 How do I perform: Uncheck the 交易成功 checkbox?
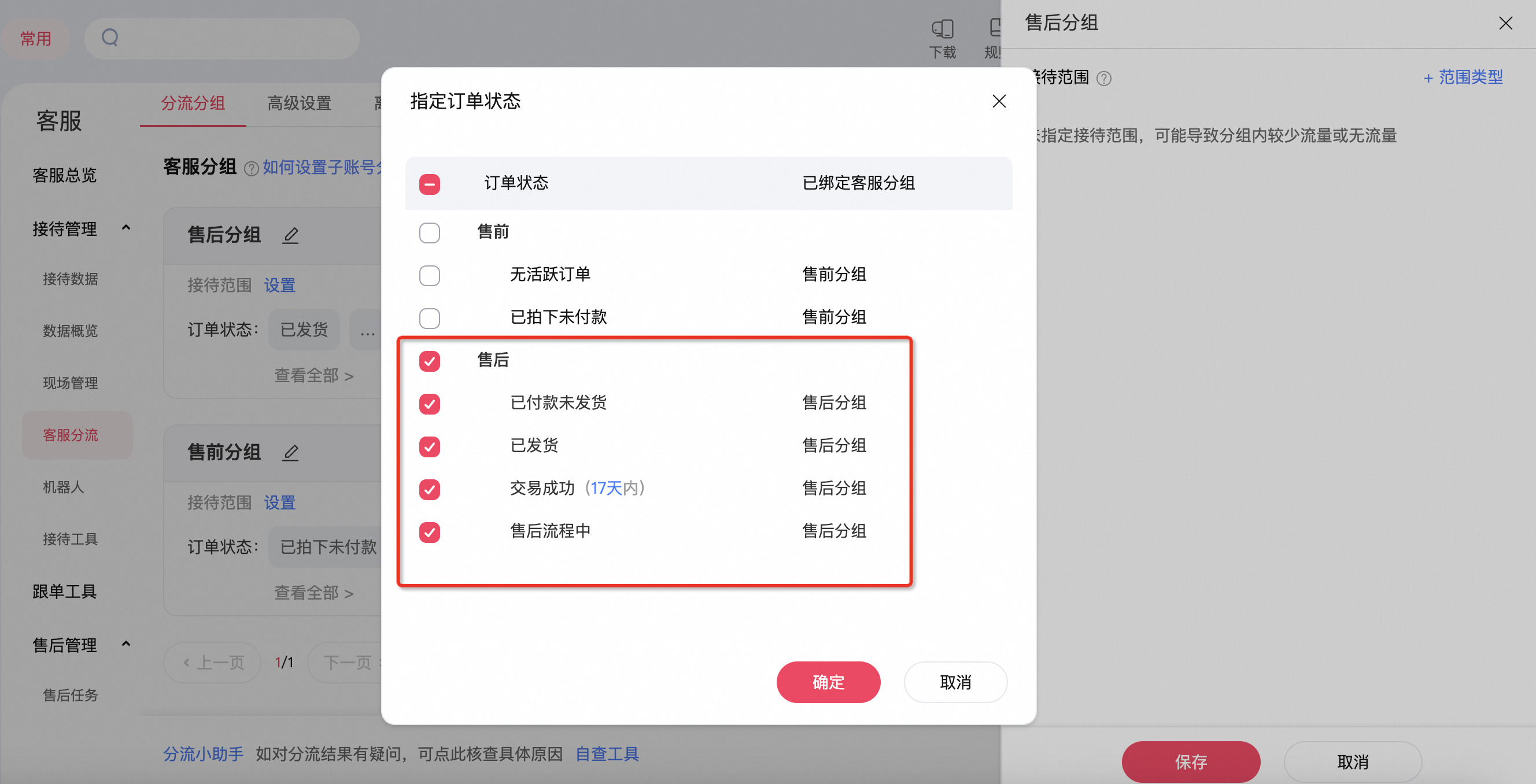coord(429,490)
